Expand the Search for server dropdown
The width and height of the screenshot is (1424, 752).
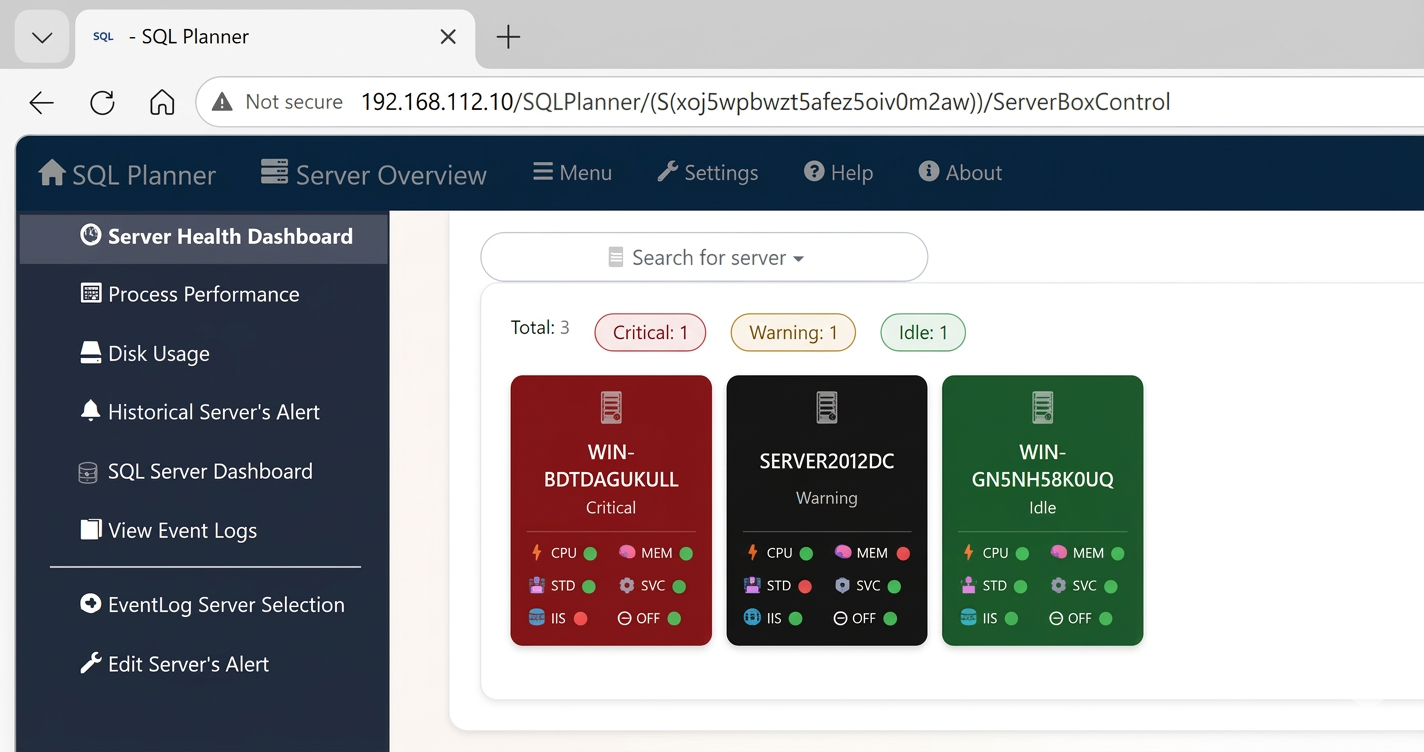703,257
